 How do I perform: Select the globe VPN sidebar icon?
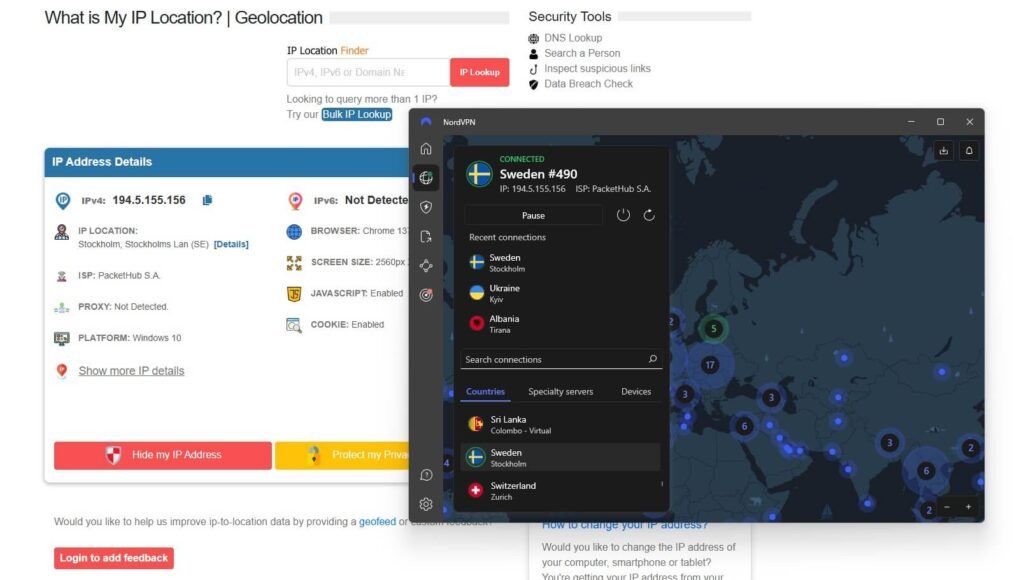point(426,178)
